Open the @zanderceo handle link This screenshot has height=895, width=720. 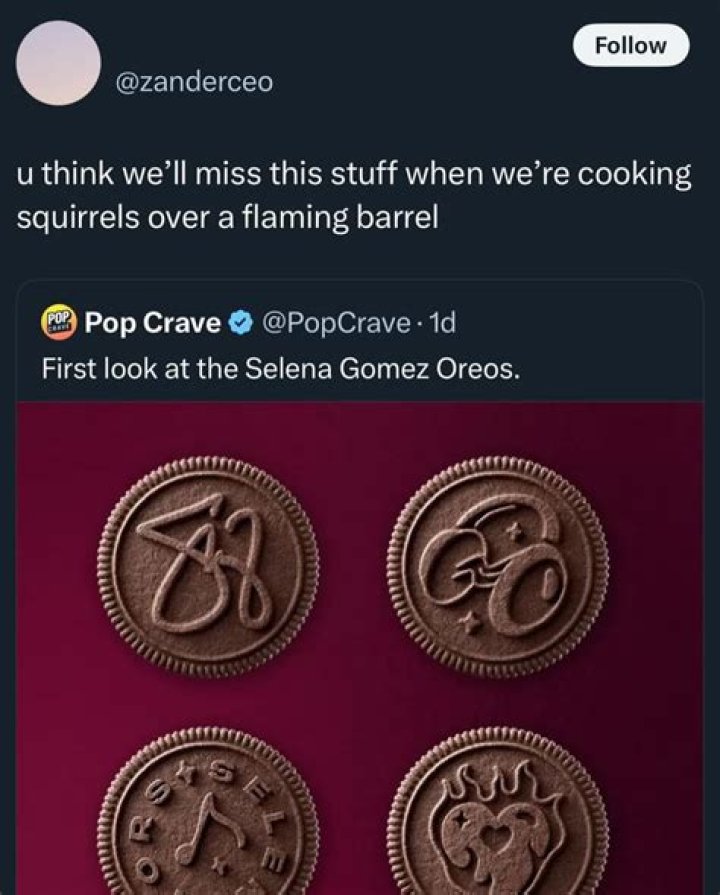pyautogui.click(x=194, y=83)
